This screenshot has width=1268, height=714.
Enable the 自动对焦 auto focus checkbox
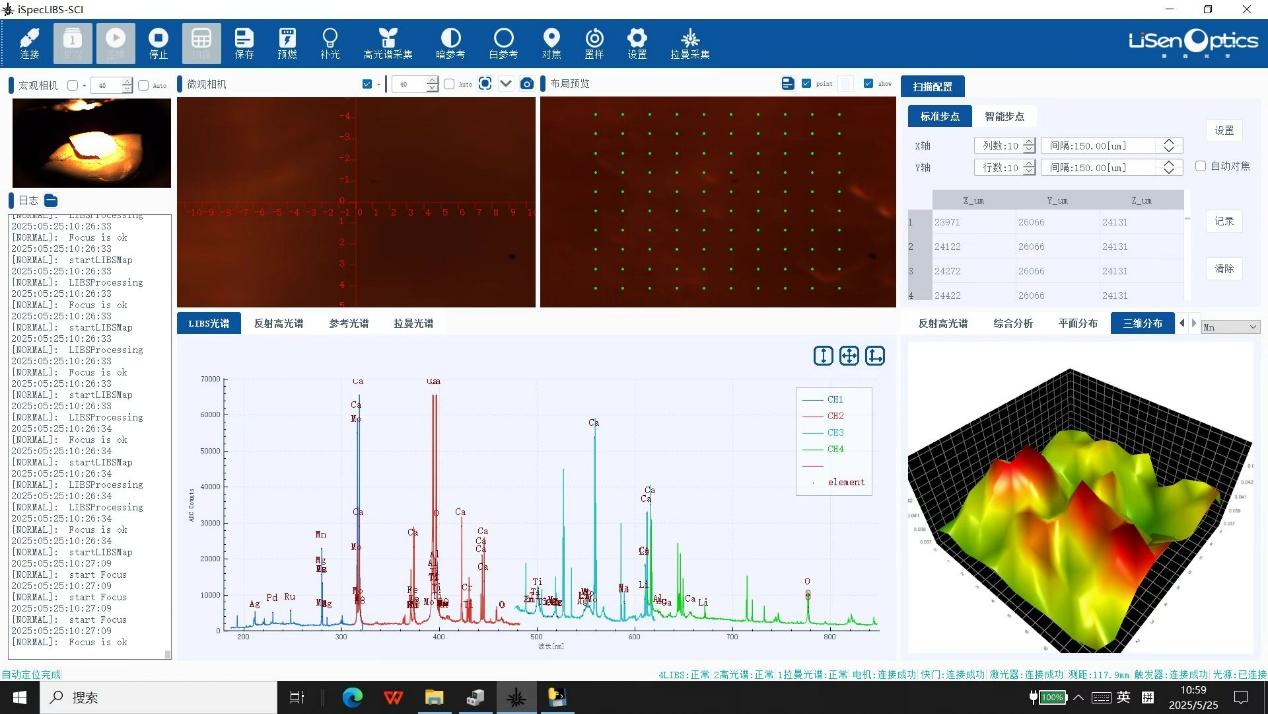pyautogui.click(x=1201, y=166)
